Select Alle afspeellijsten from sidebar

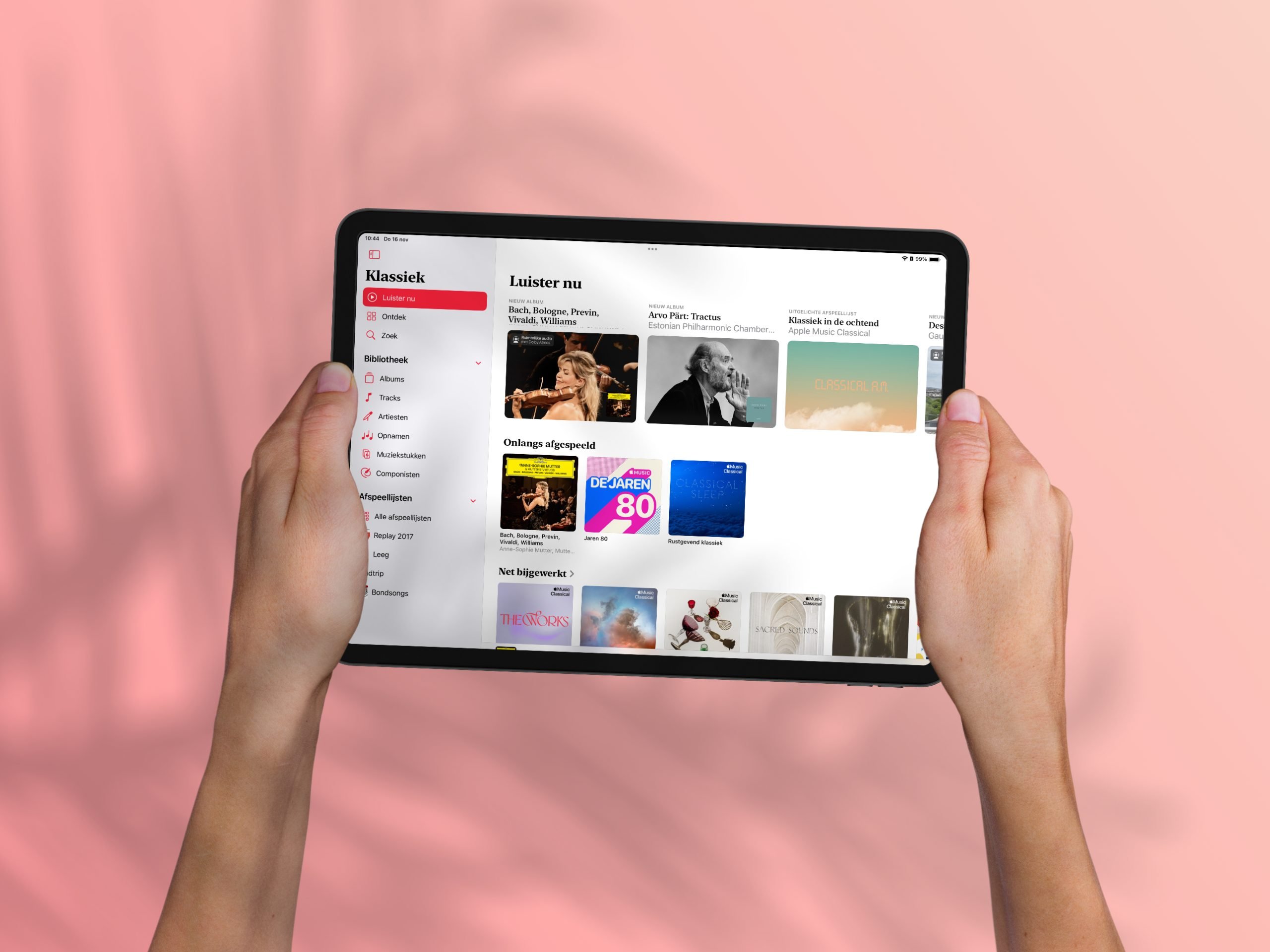click(405, 517)
